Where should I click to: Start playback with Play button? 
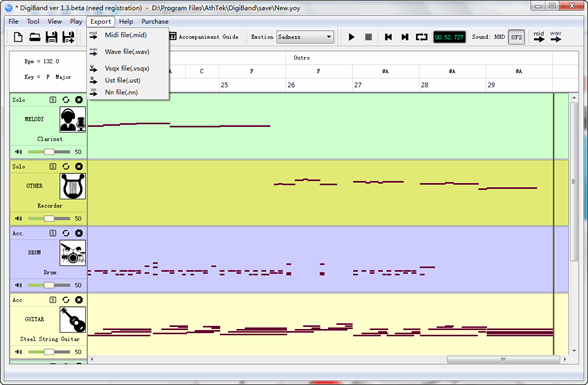pyautogui.click(x=351, y=37)
